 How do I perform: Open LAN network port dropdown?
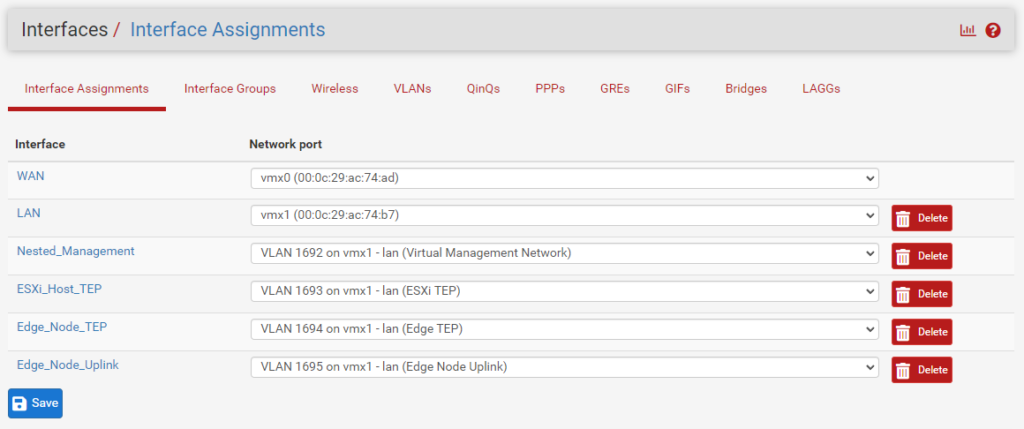(x=564, y=215)
